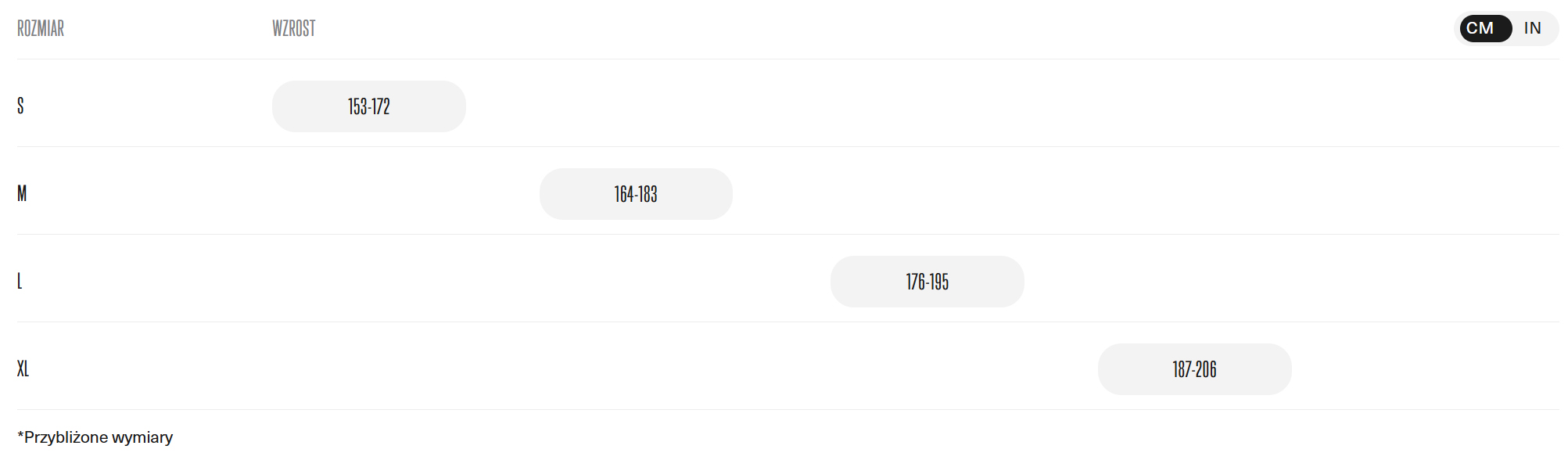Click the ROZMIAR column header
1568x460 pixels.
41,29
